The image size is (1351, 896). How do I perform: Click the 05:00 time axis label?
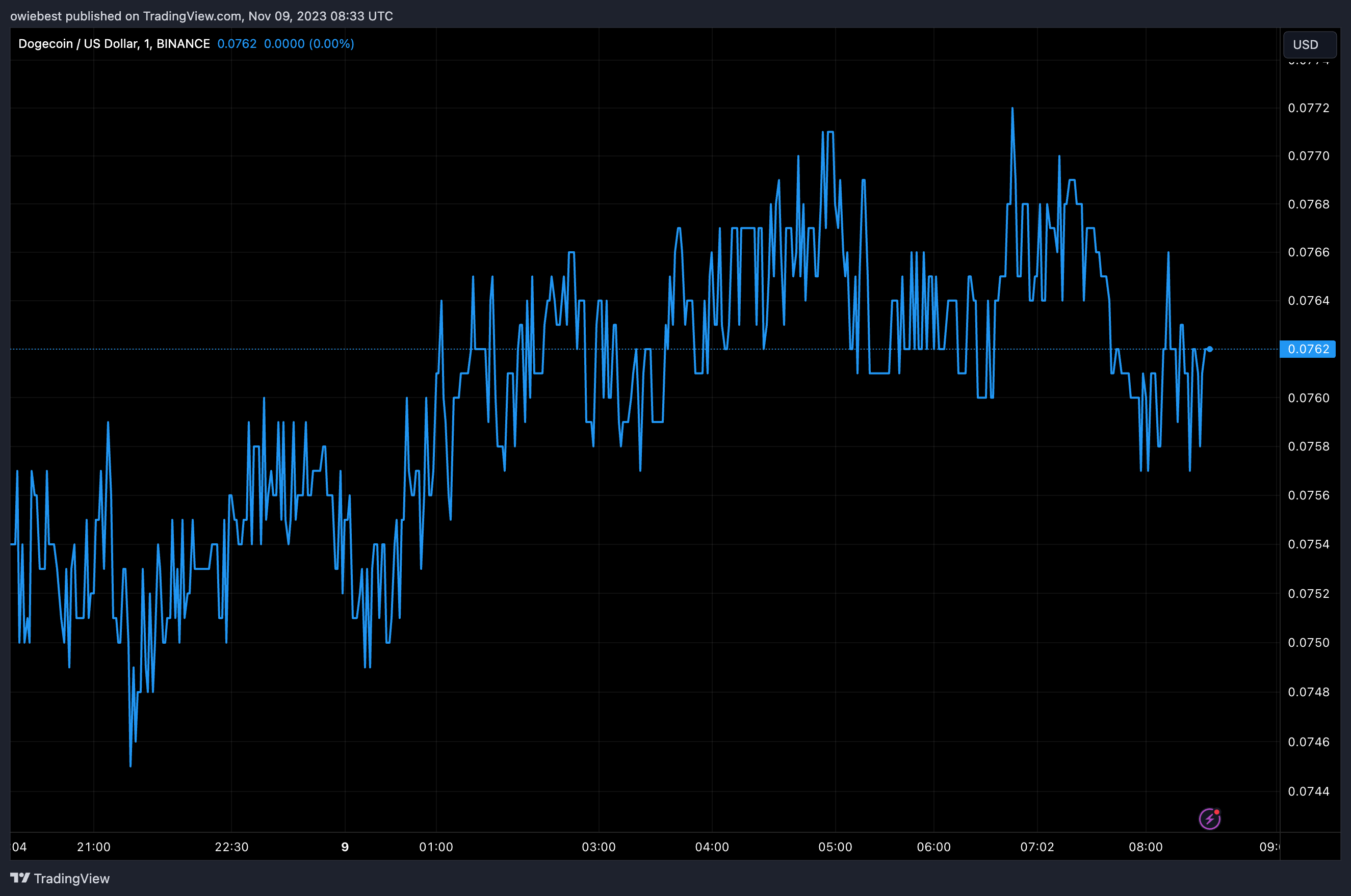(x=835, y=847)
